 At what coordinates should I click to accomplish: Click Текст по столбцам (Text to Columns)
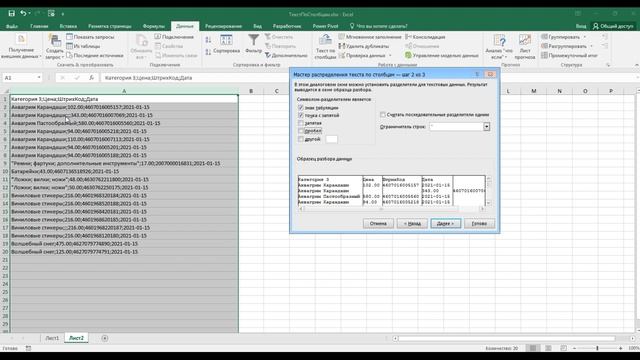(325, 47)
